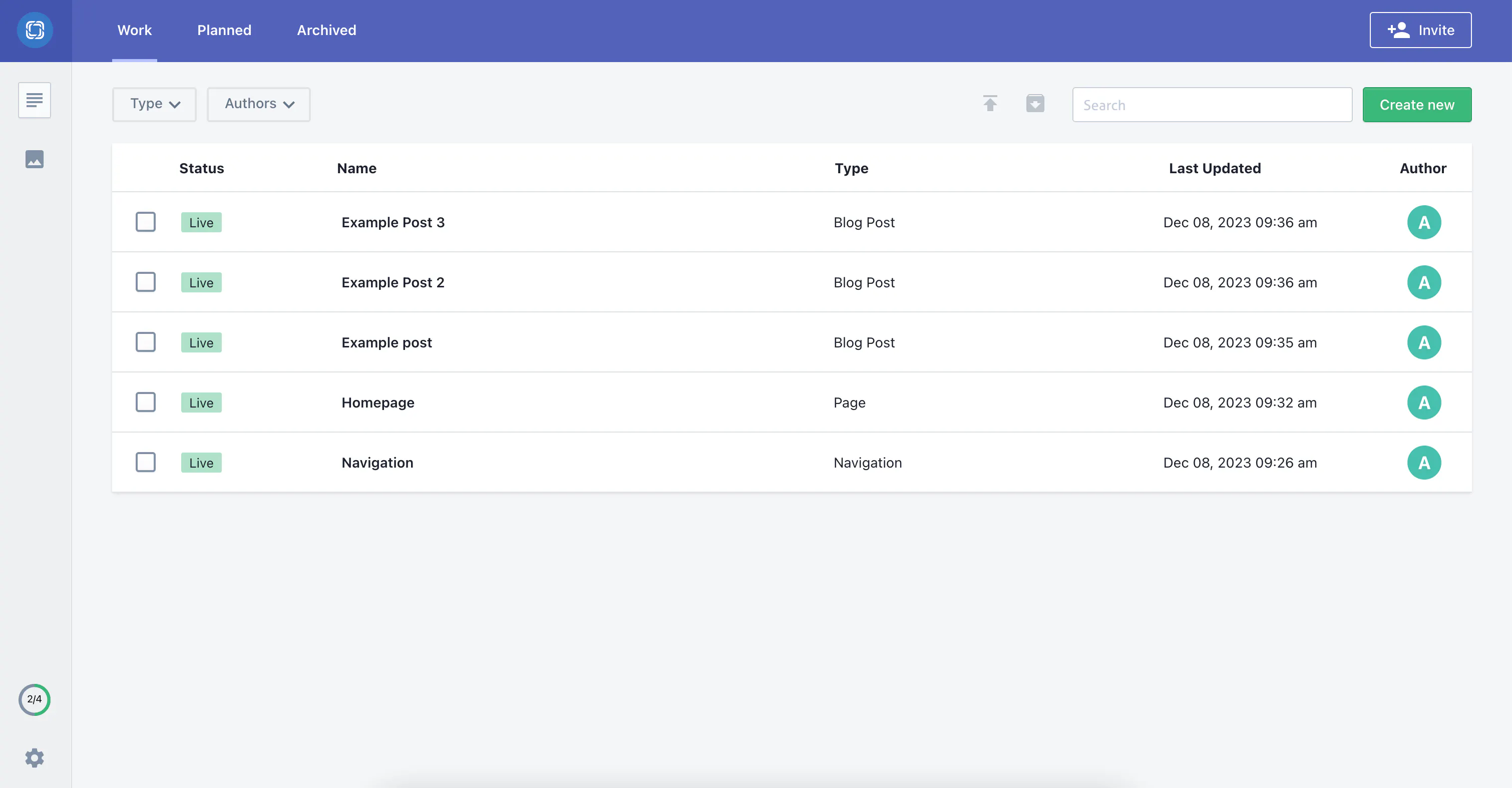Expand the Type filter dropdown
The height and width of the screenshot is (788, 1512).
coord(154,104)
